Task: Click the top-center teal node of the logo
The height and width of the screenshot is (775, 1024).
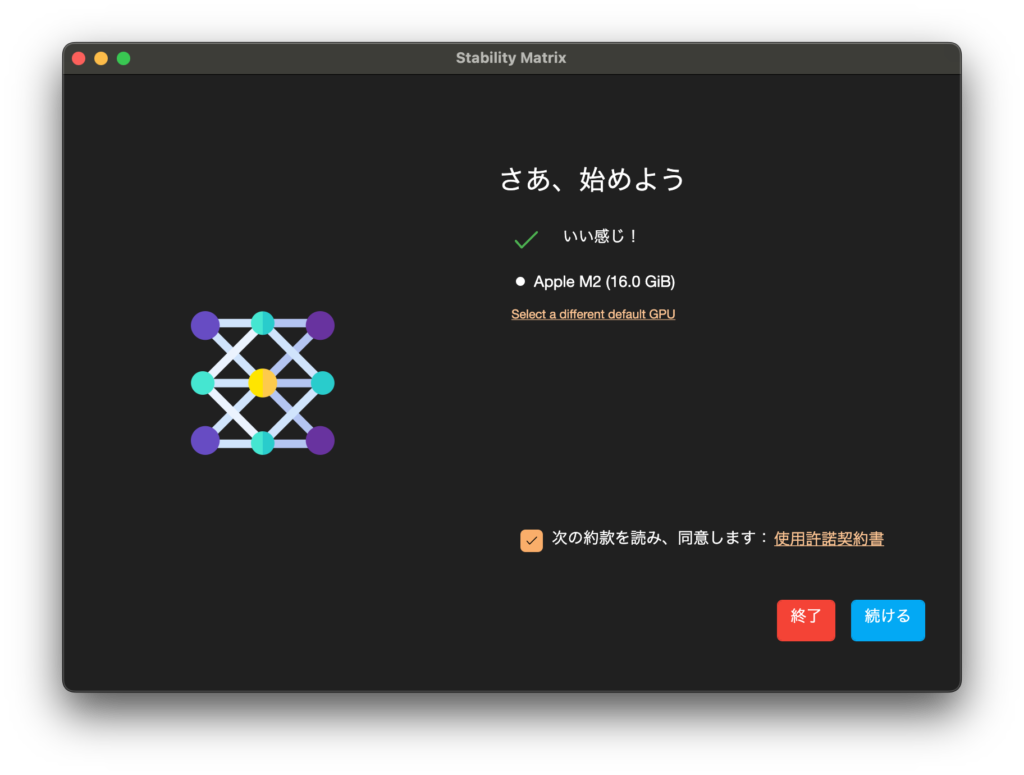Action: pyautogui.click(x=262, y=323)
